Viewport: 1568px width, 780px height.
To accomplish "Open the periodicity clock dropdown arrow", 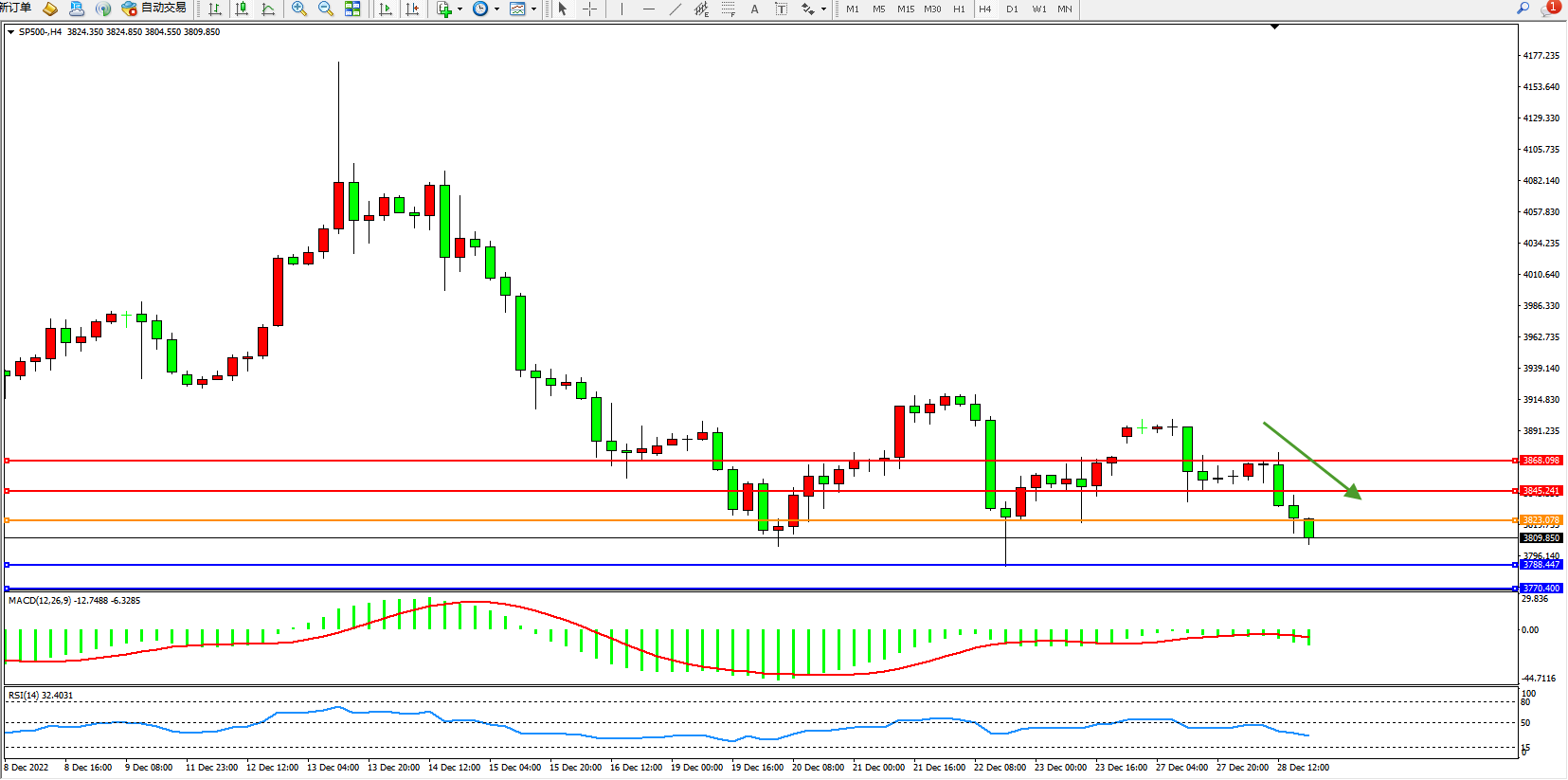I will 496,9.
